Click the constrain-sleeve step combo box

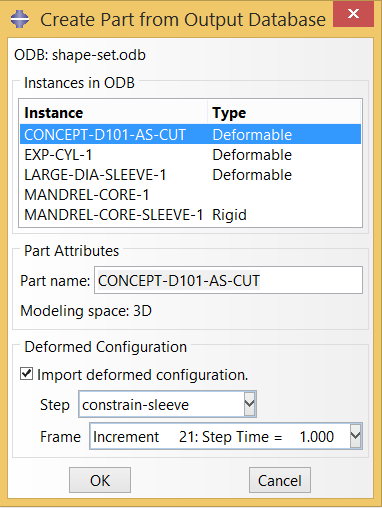pos(167,404)
